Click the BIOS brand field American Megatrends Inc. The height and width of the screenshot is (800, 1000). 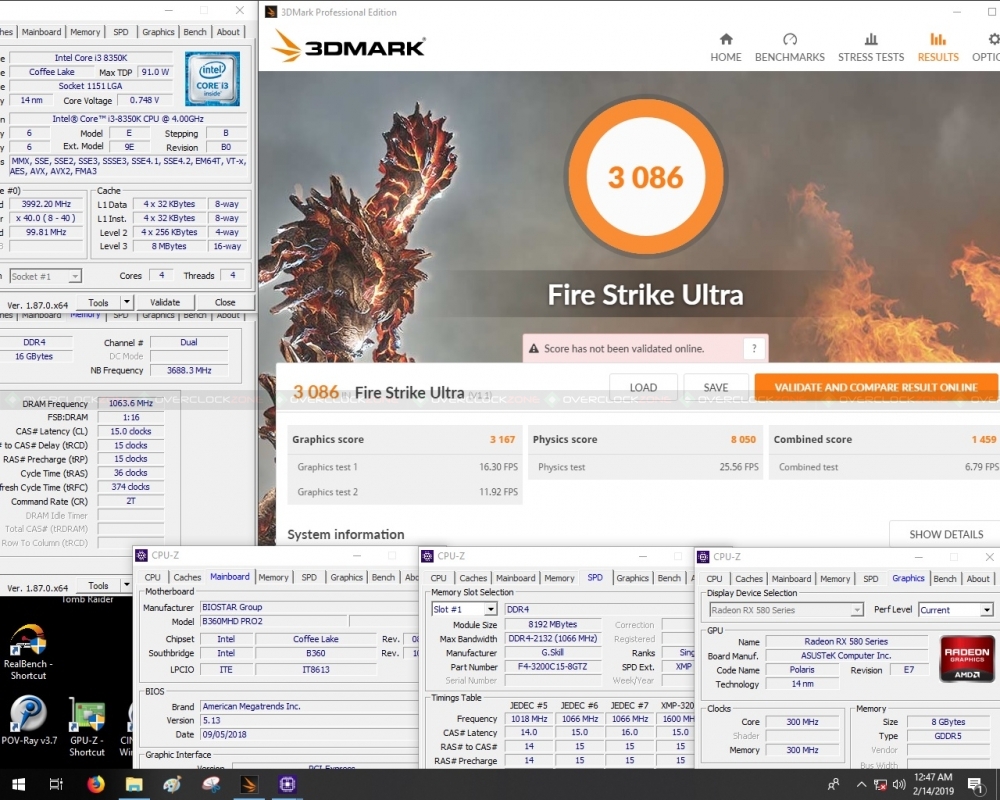pyautogui.click(x=309, y=706)
